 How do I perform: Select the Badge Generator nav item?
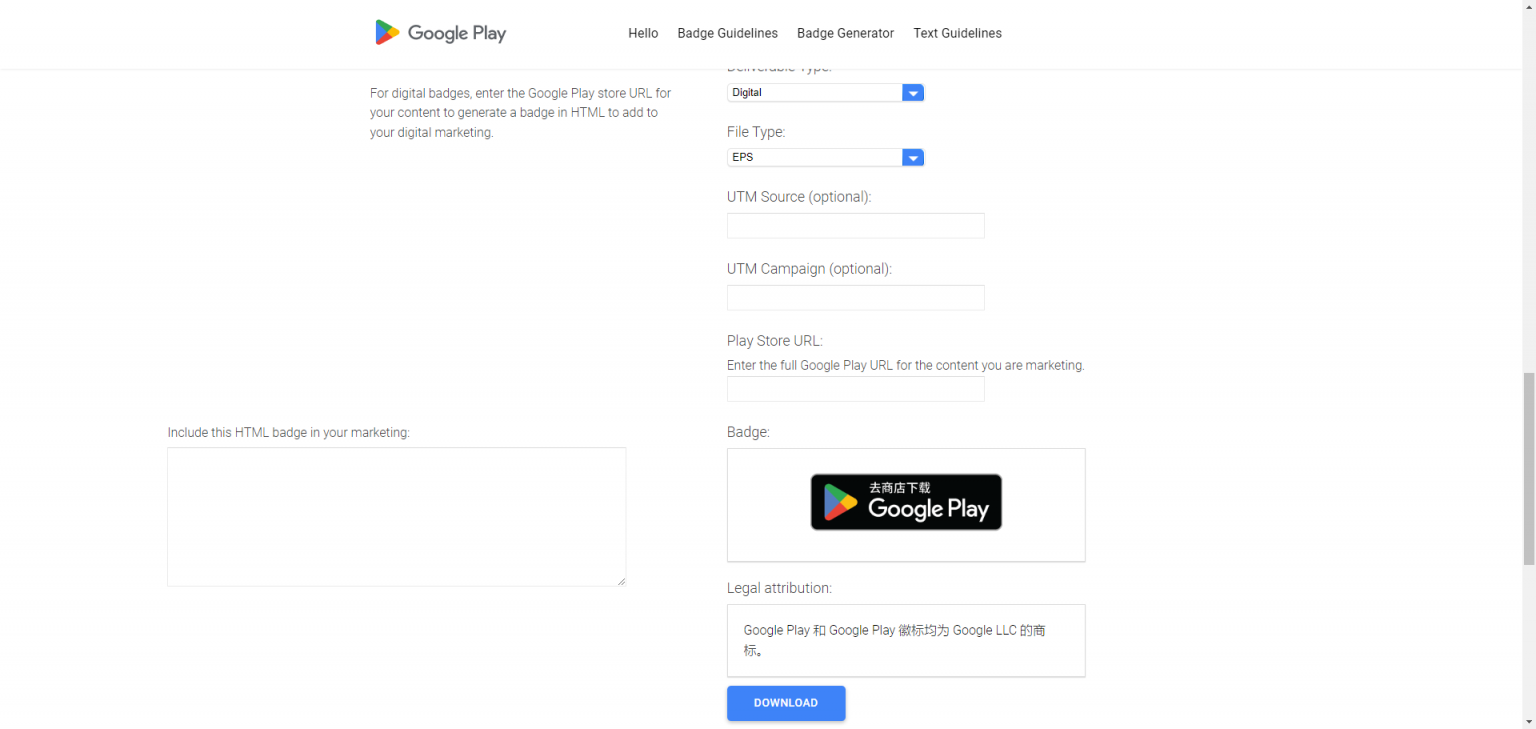845,33
